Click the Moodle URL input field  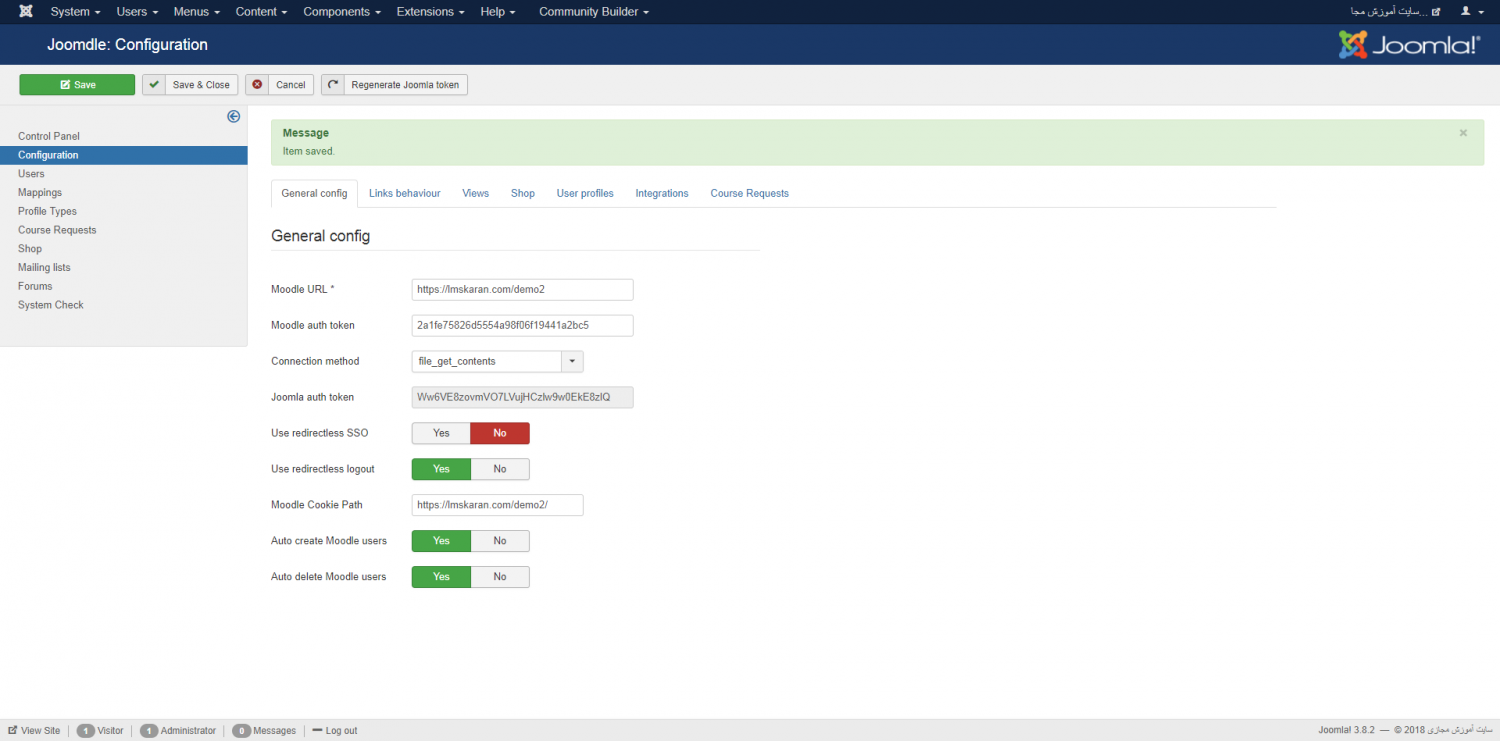click(x=522, y=289)
